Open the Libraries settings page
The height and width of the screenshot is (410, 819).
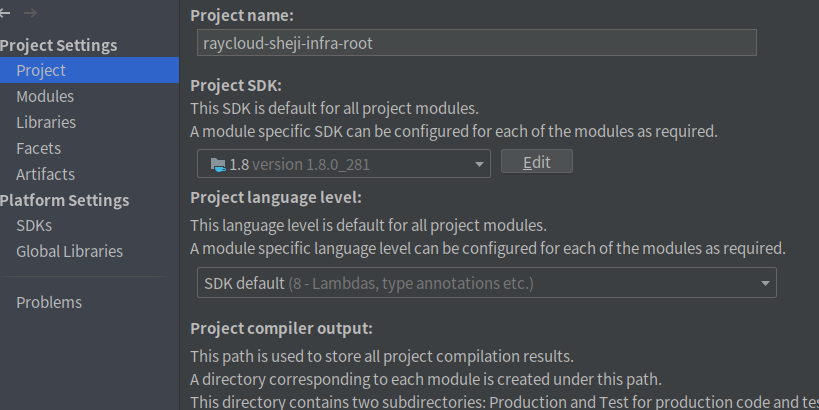tap(46, 122)
